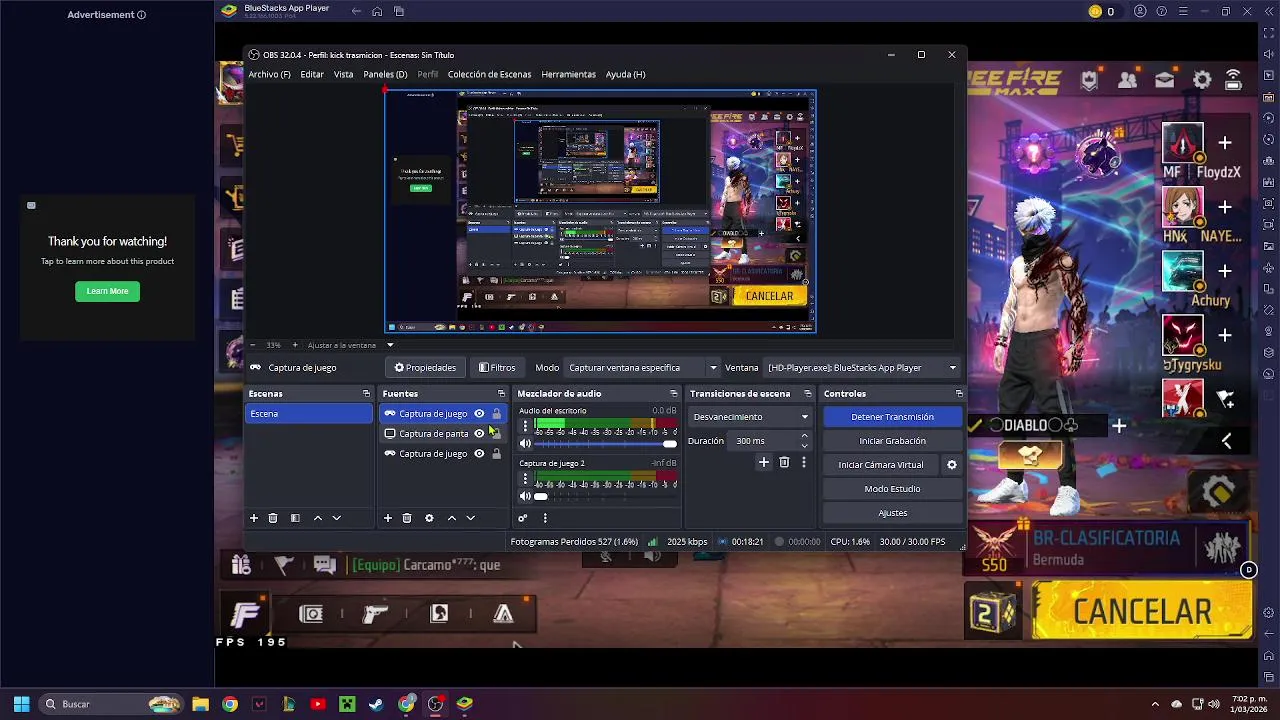Viewport: 1280px width, 720px height.
Task: Open source Propiedades button
Action: (x=425, y=368)
